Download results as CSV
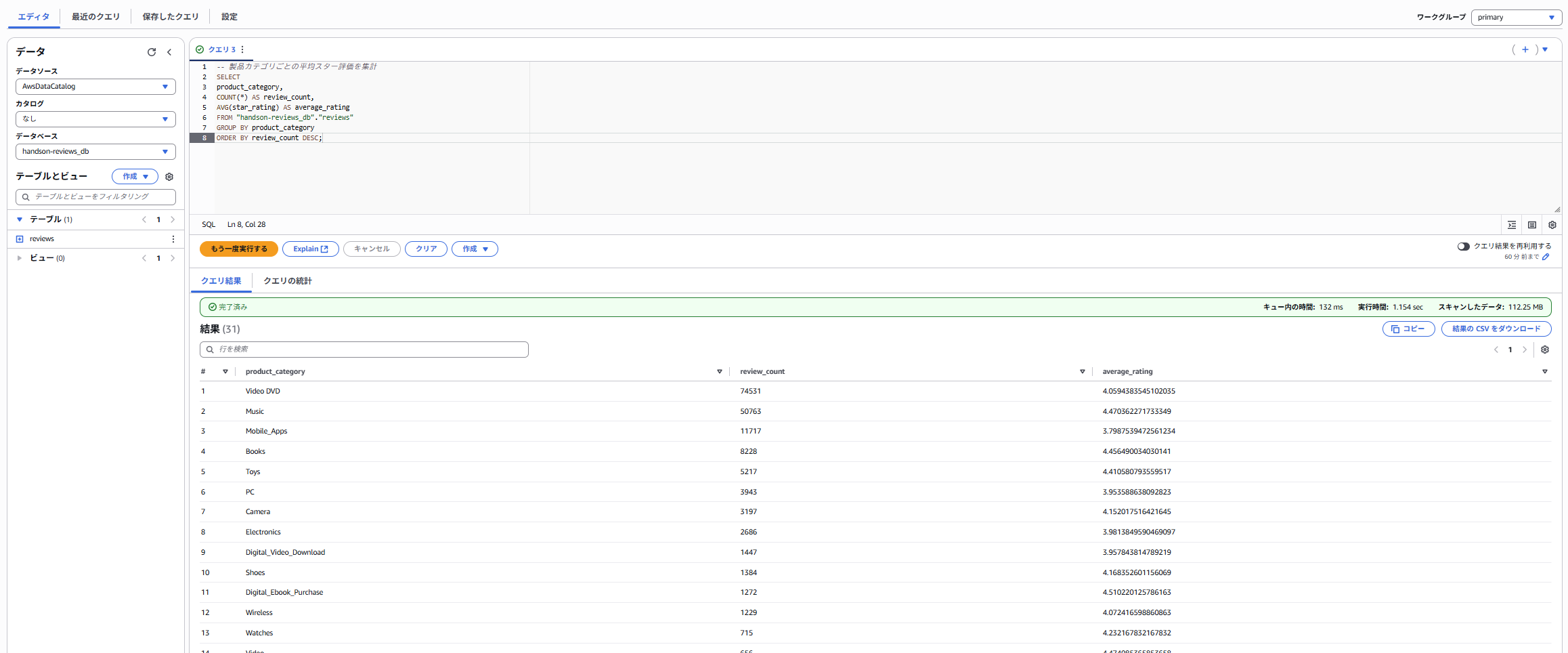 (x=1496, y=329)
